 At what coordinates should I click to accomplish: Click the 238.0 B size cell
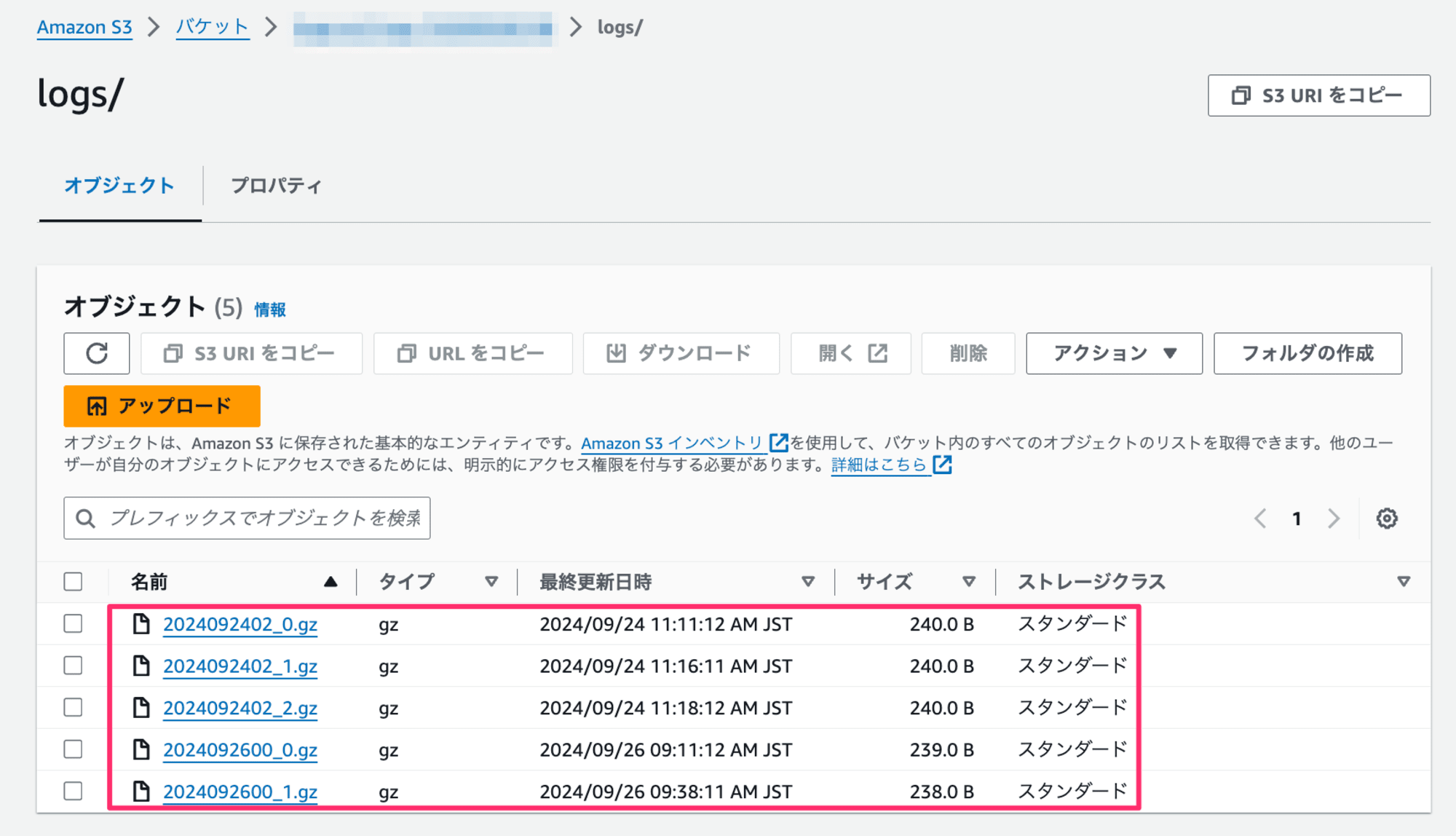pos(941,792)
